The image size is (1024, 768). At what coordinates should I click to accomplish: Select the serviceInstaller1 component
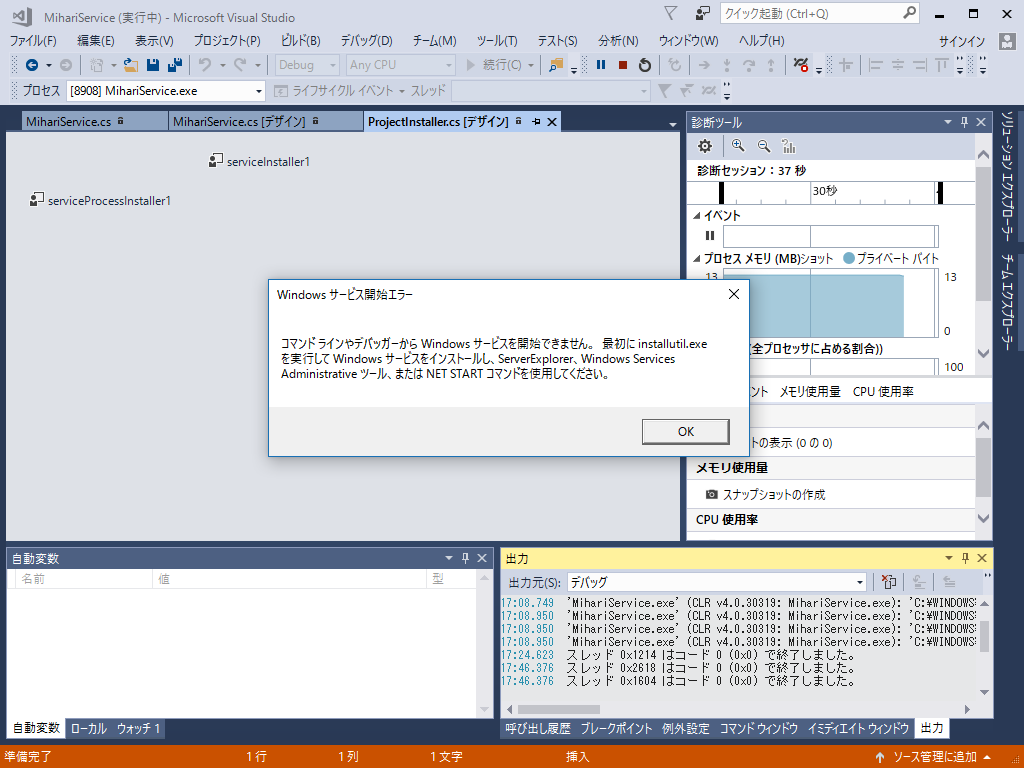tap(259, 161)
